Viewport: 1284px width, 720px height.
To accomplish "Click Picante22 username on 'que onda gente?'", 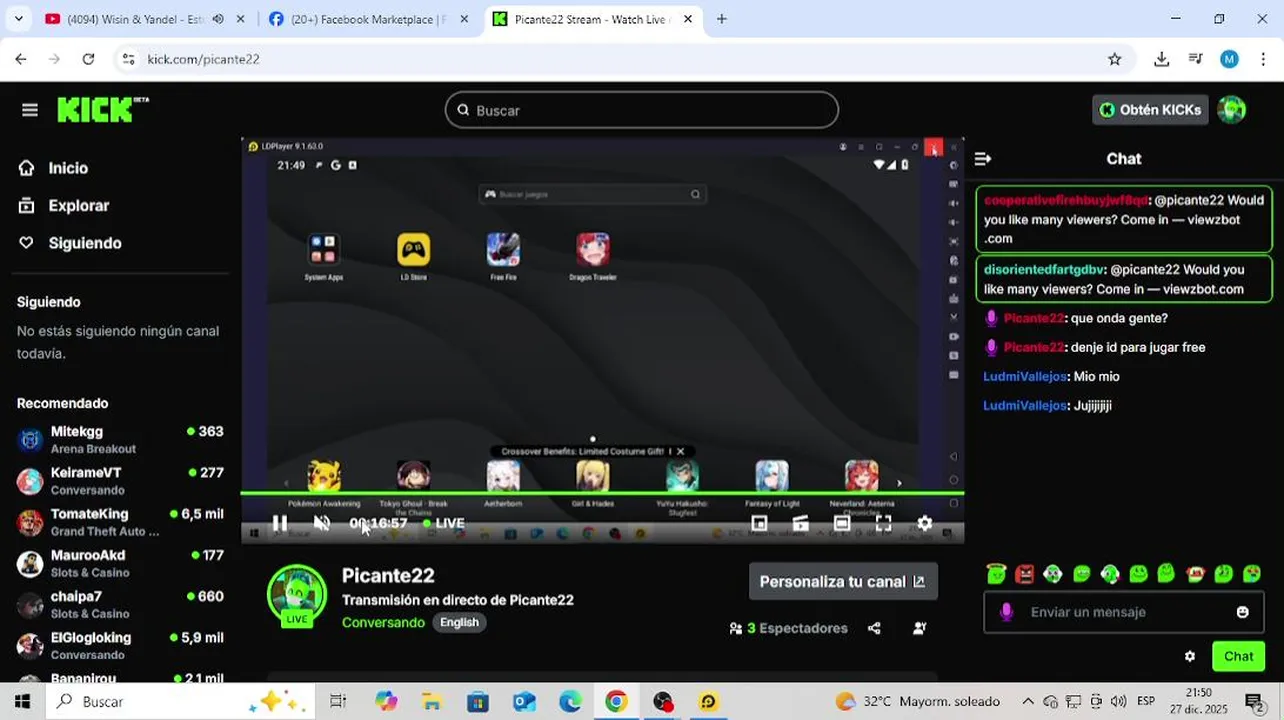I will click(x=1034, y=318).
